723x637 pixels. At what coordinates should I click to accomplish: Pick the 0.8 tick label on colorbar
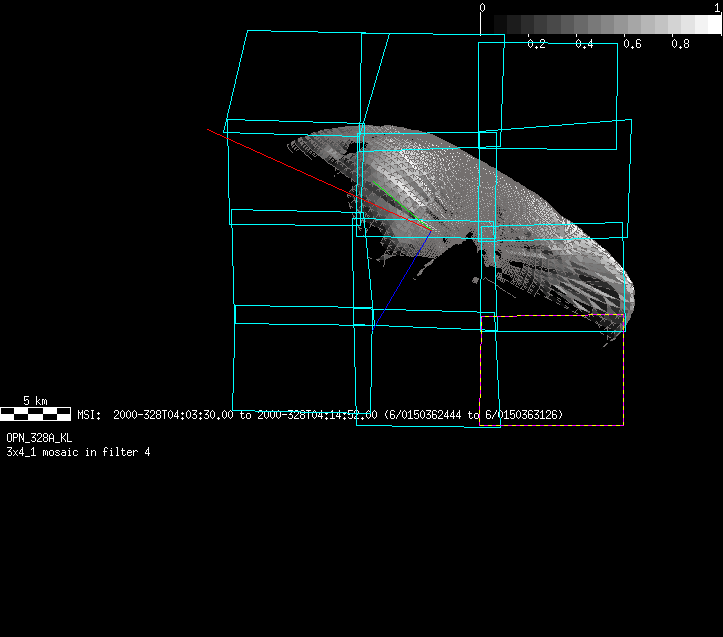(x=680, y=44)
